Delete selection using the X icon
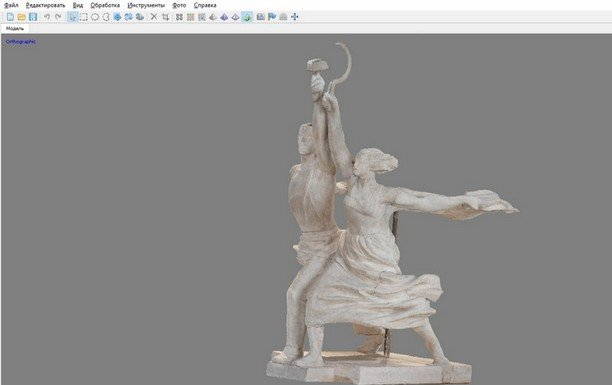 click(154, 17)
